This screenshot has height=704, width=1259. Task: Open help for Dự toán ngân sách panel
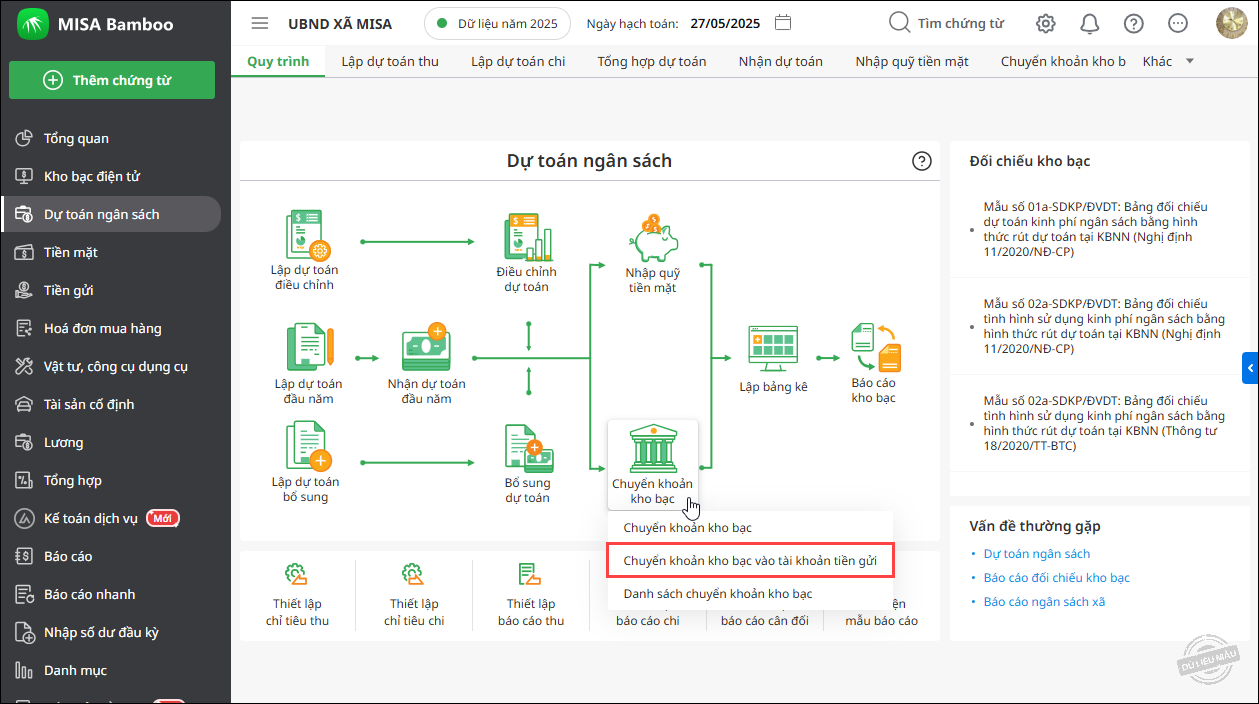922,161
